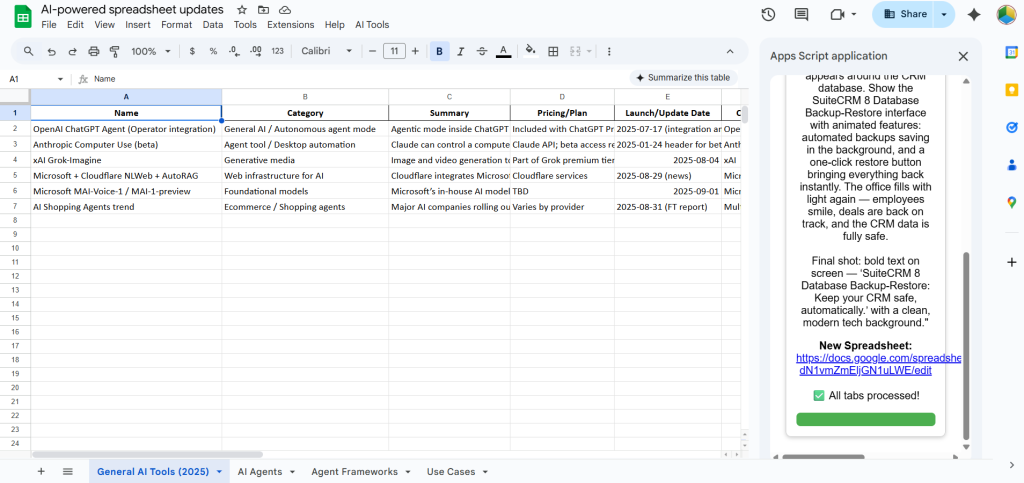Open the all sheets list
Image resolution: width=1024 pixels, height=483 pixels.
(68, 471)
